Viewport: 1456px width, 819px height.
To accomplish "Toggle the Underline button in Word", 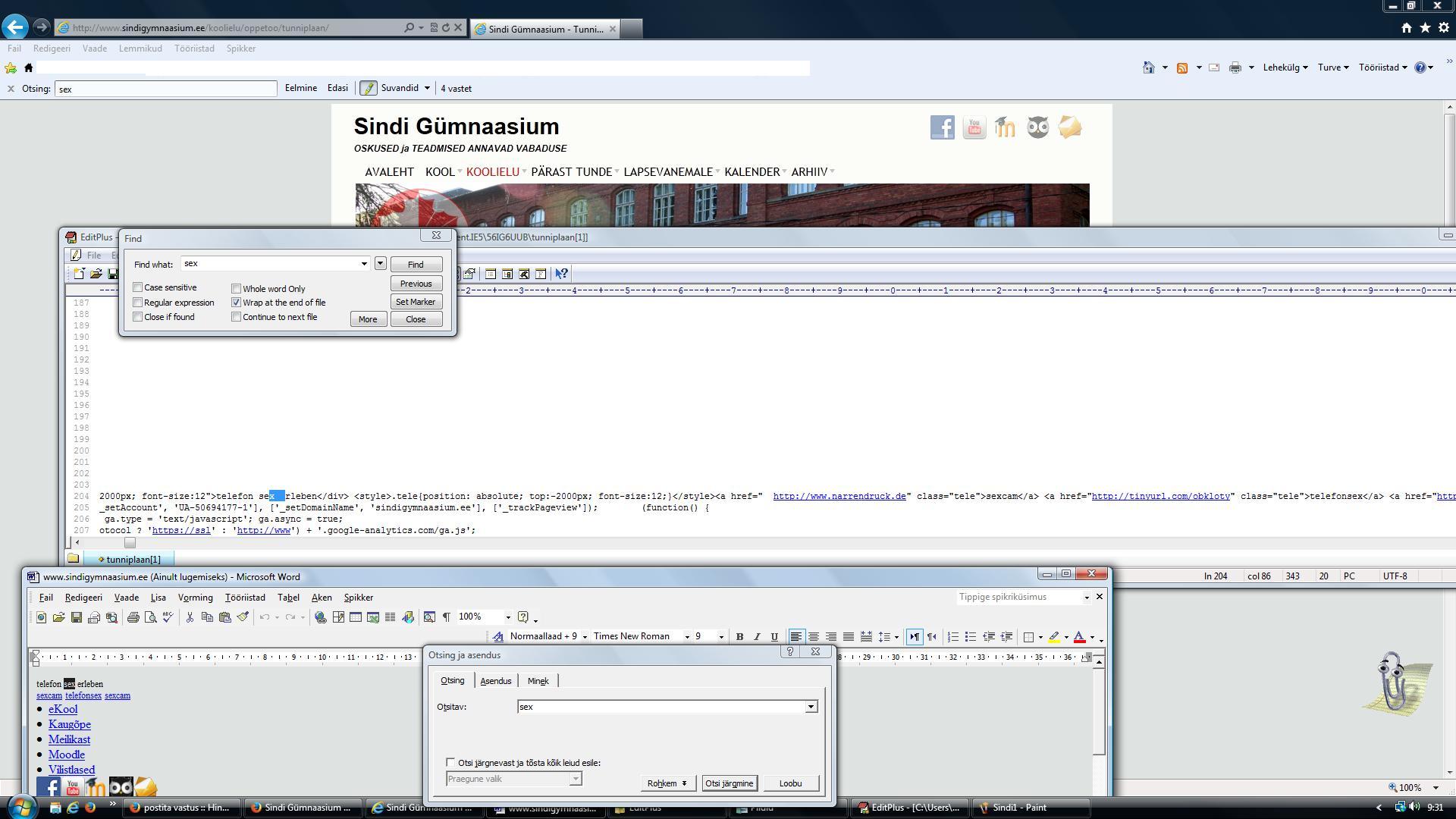I will pos(774,637).
